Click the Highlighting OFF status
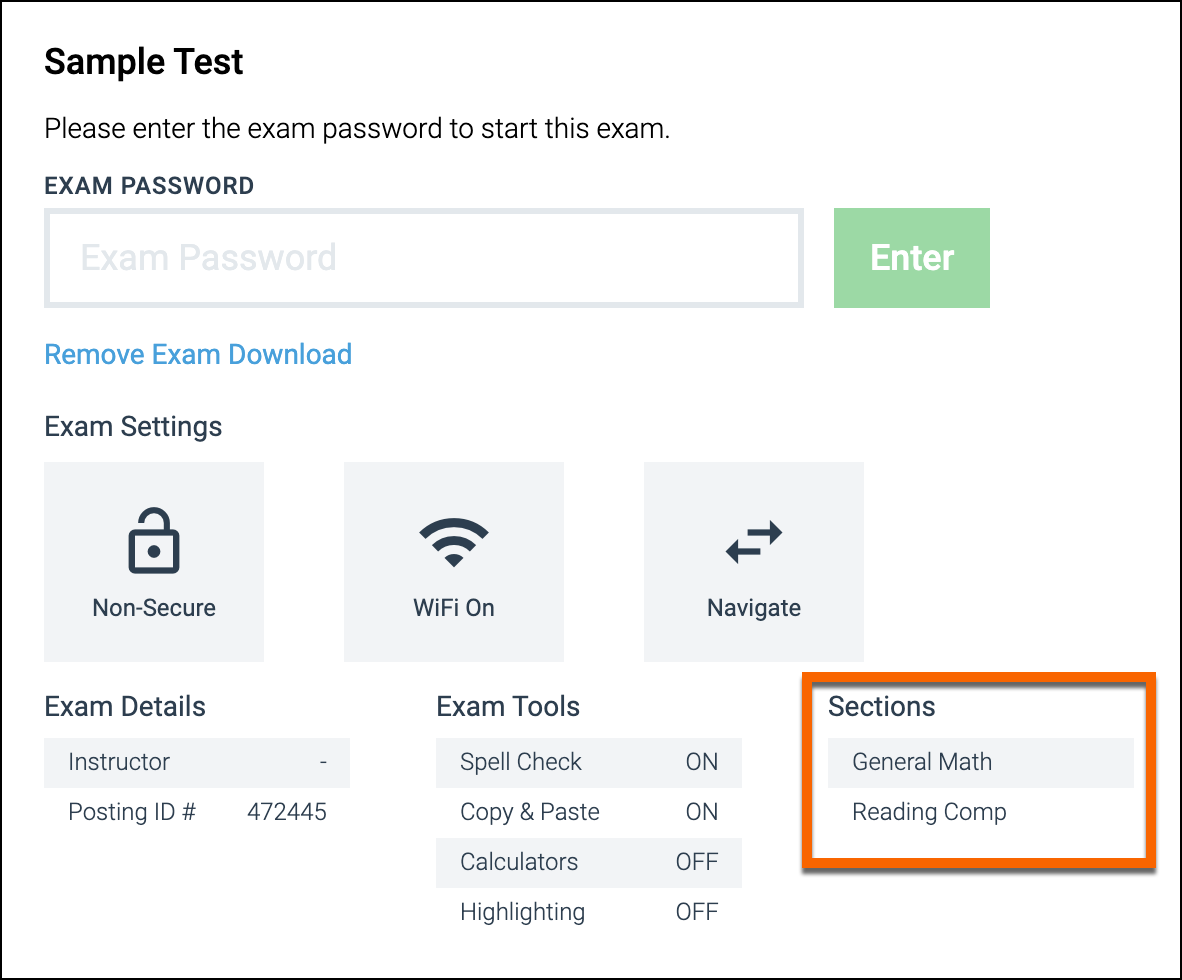Viewport: 1182px width, 980px height. [697, 912]
